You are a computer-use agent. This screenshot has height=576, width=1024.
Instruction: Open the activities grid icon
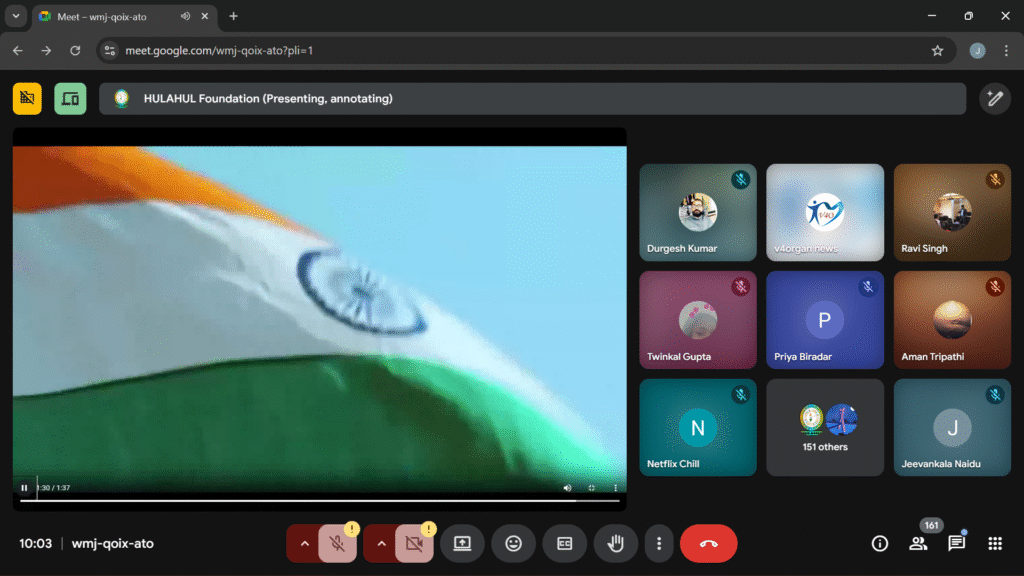point(995,544)
